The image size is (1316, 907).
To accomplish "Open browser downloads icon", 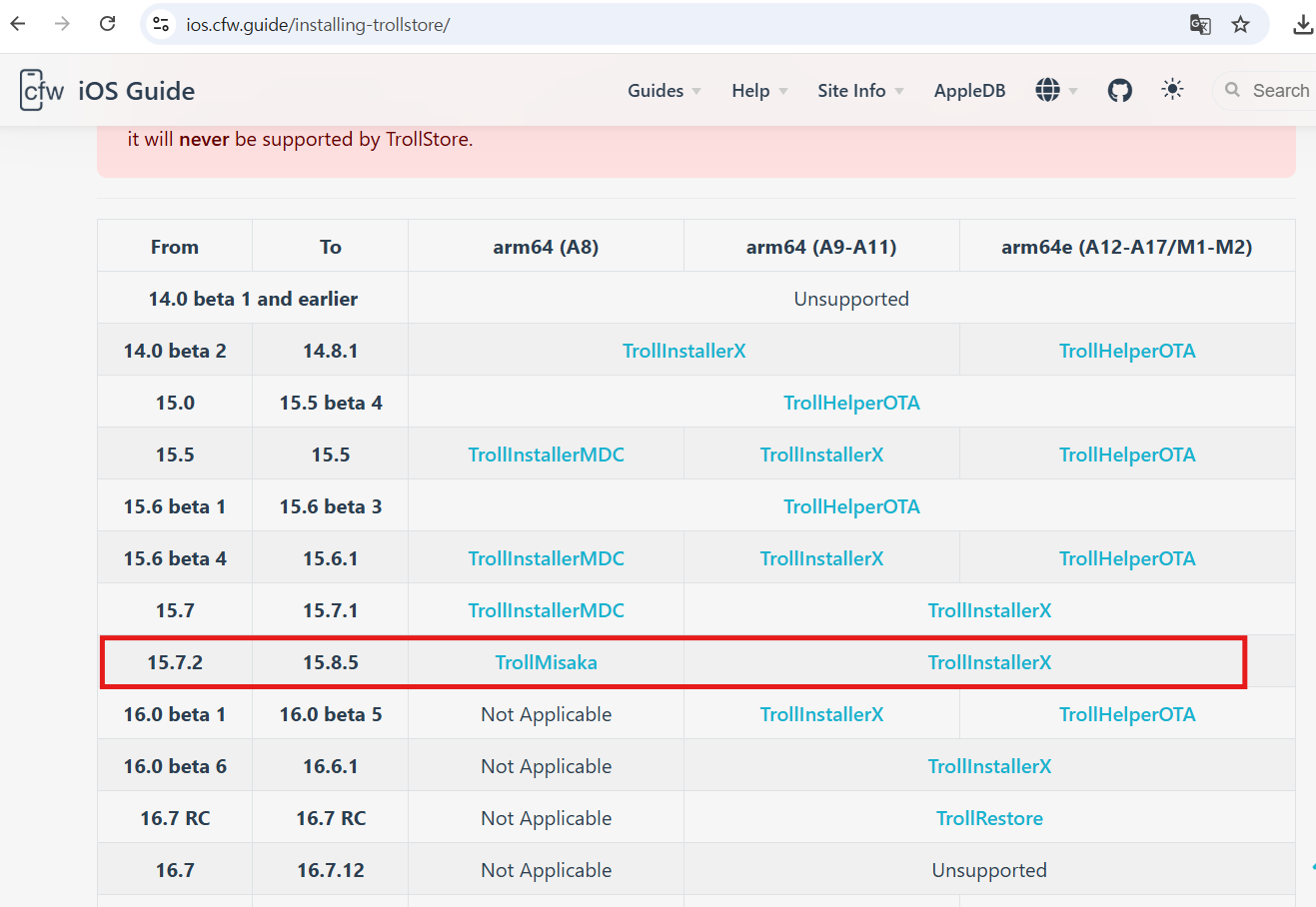I will pyautogui.click(x=1303, y=25).
